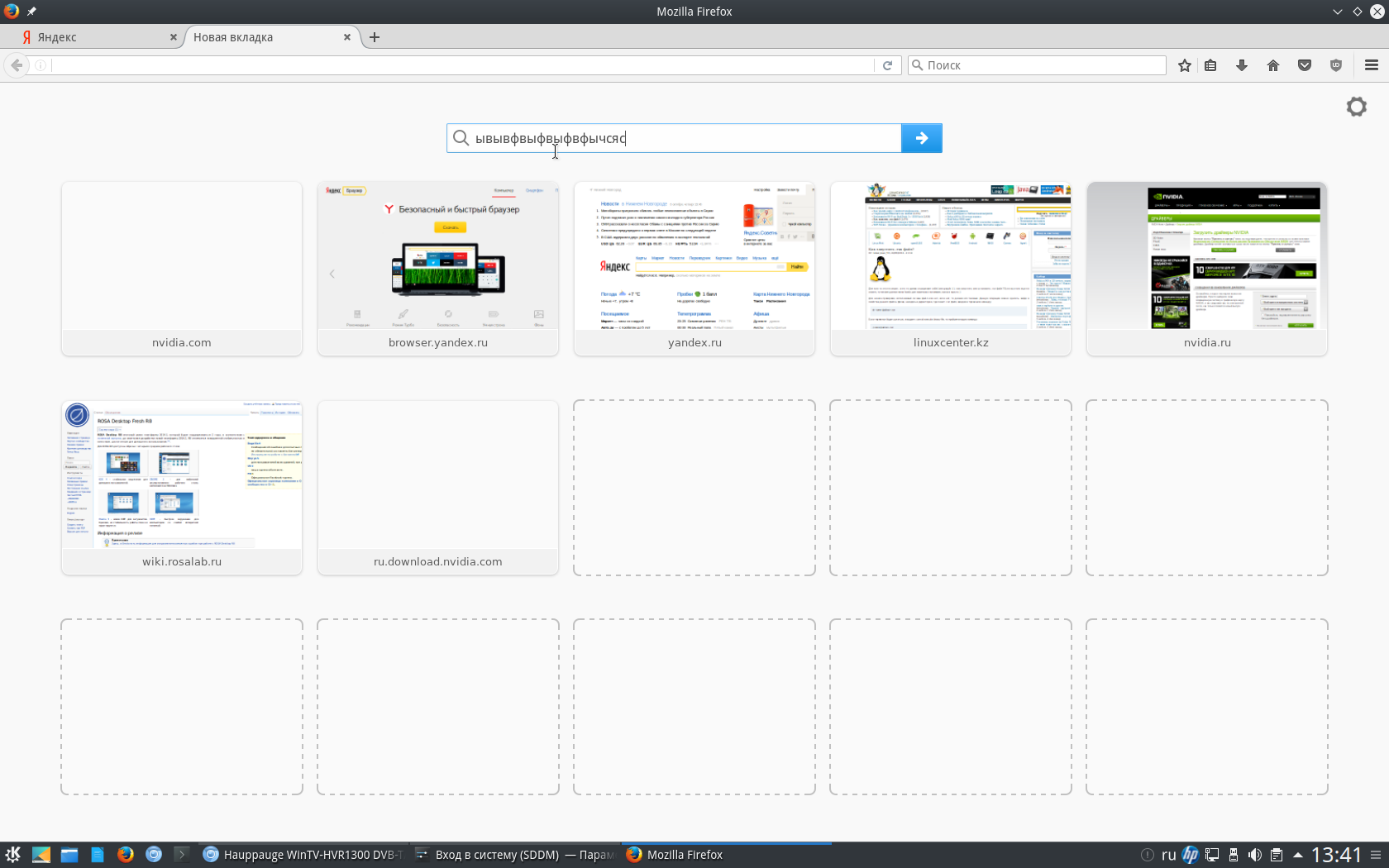Open the uBlock shield icon
The height and width of the screenshot is (868, 1389).
click(1336, 65)
